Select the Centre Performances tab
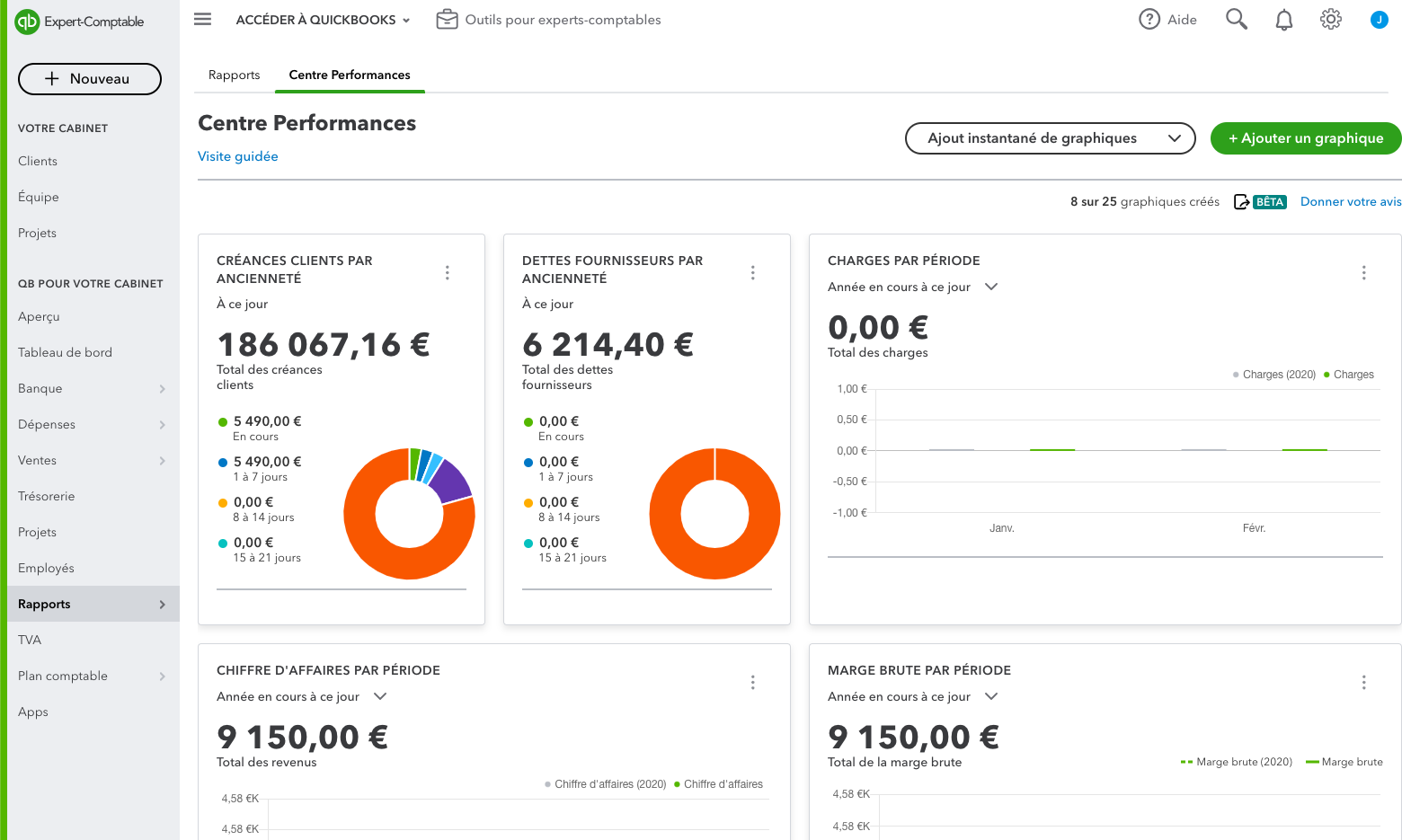The width and height of the screenshot is (1402, 840). click(x=350, y=75)
